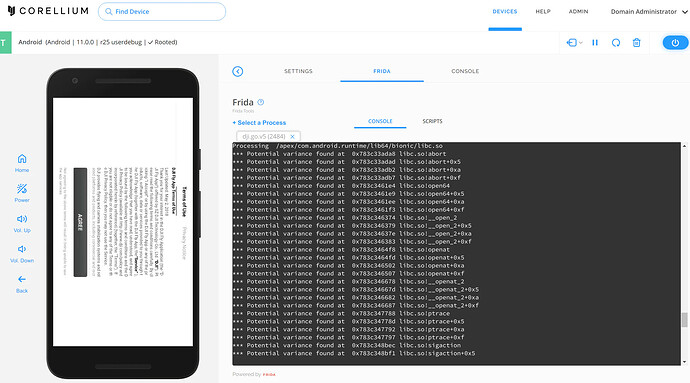Image resolution: width=690 pixels, height=383 pixels.
Task: Click the Terms of Use text on phone
Action: pos(184,202)
